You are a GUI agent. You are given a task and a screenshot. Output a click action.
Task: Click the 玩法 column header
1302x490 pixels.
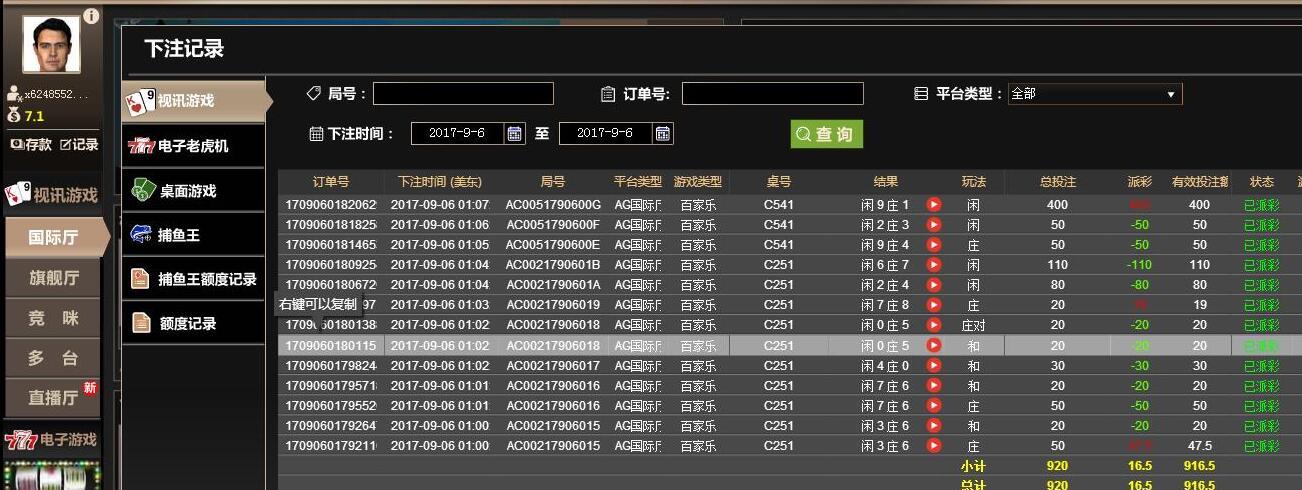(x=974, y=182)
